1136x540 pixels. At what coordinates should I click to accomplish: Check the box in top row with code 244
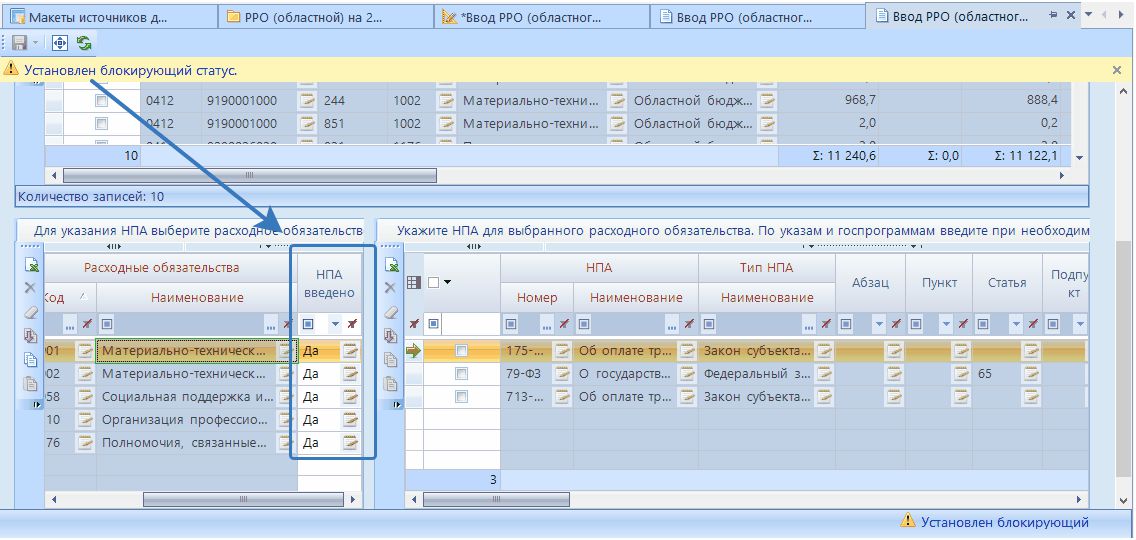[x=101, y=101]
